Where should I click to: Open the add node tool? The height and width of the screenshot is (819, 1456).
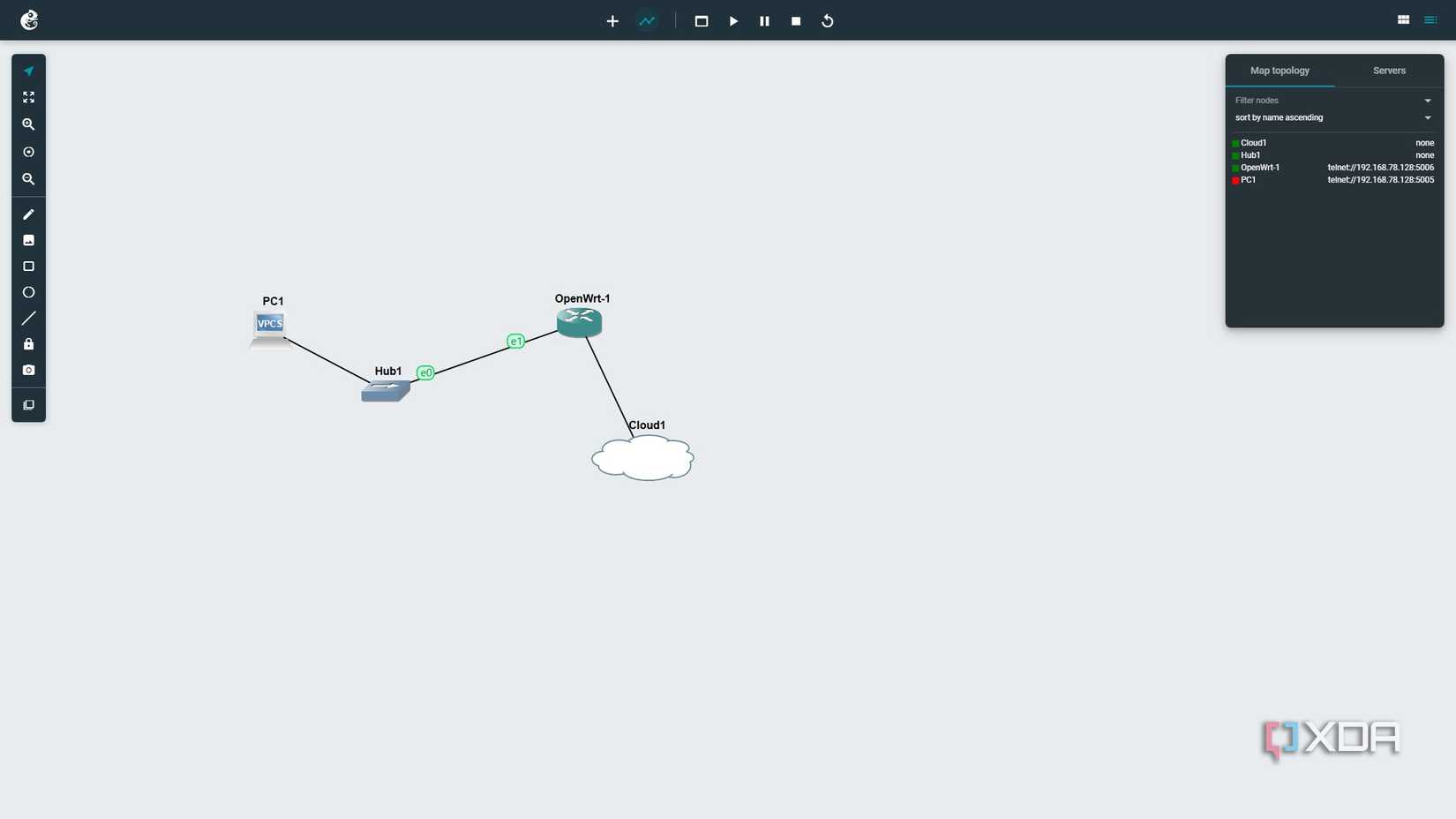point(612,20)
